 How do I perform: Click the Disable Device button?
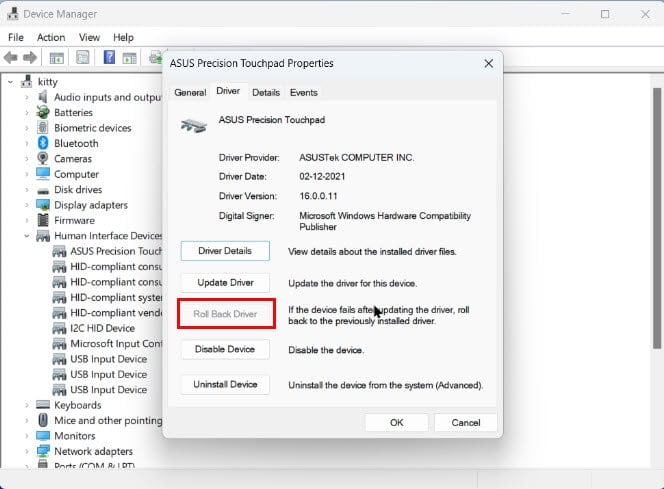(x=225, y=349)
